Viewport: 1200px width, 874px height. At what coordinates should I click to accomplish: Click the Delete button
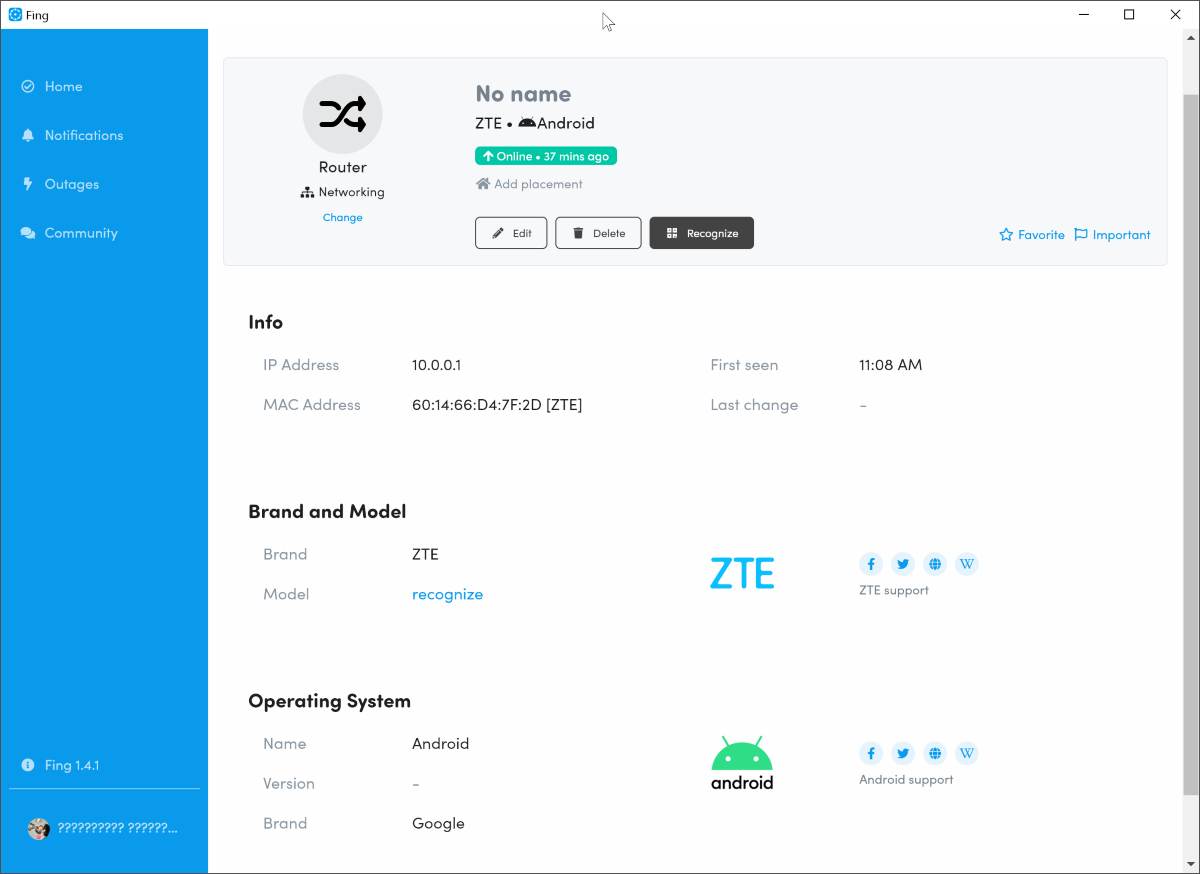[x=598, y=233]
